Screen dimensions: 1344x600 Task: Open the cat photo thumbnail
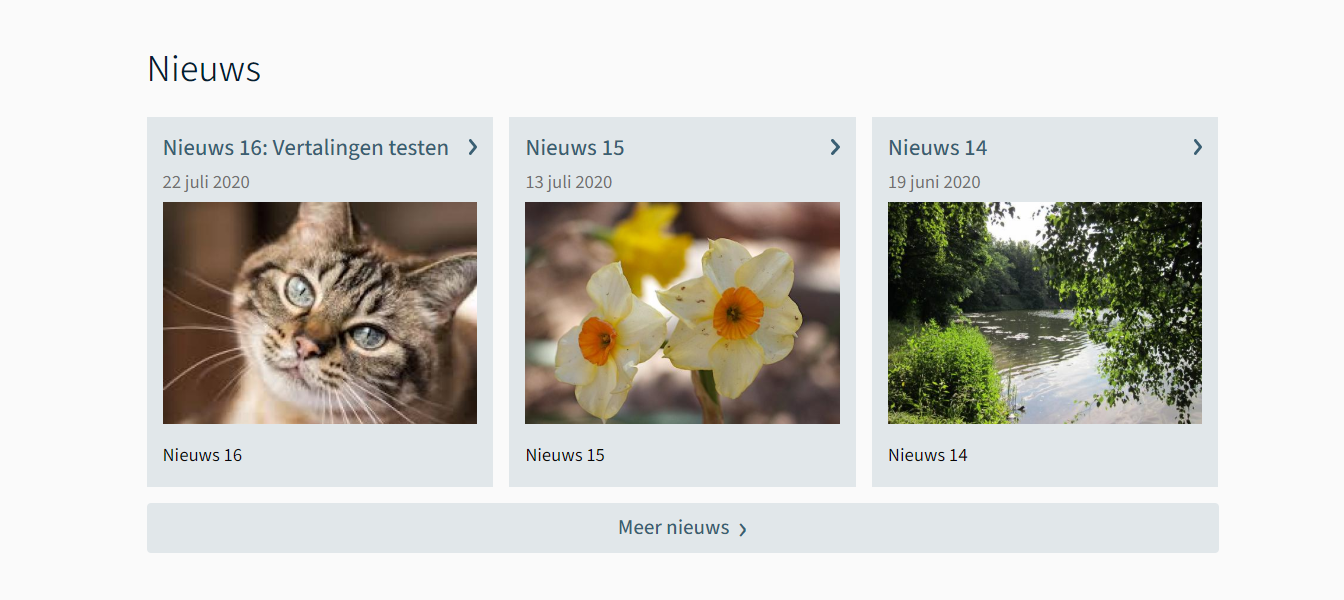320,313
